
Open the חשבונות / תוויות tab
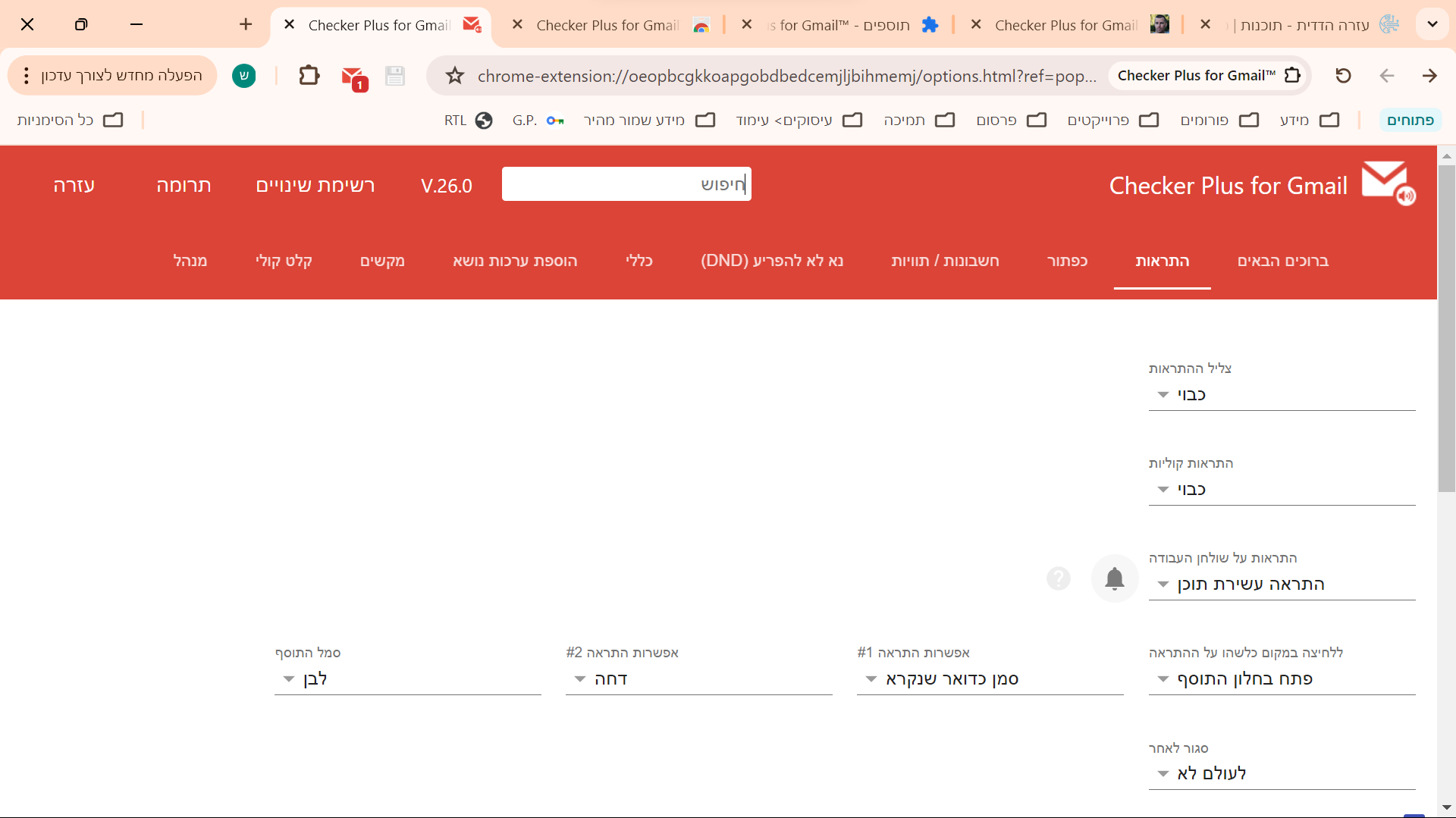[x=945, y=261]
